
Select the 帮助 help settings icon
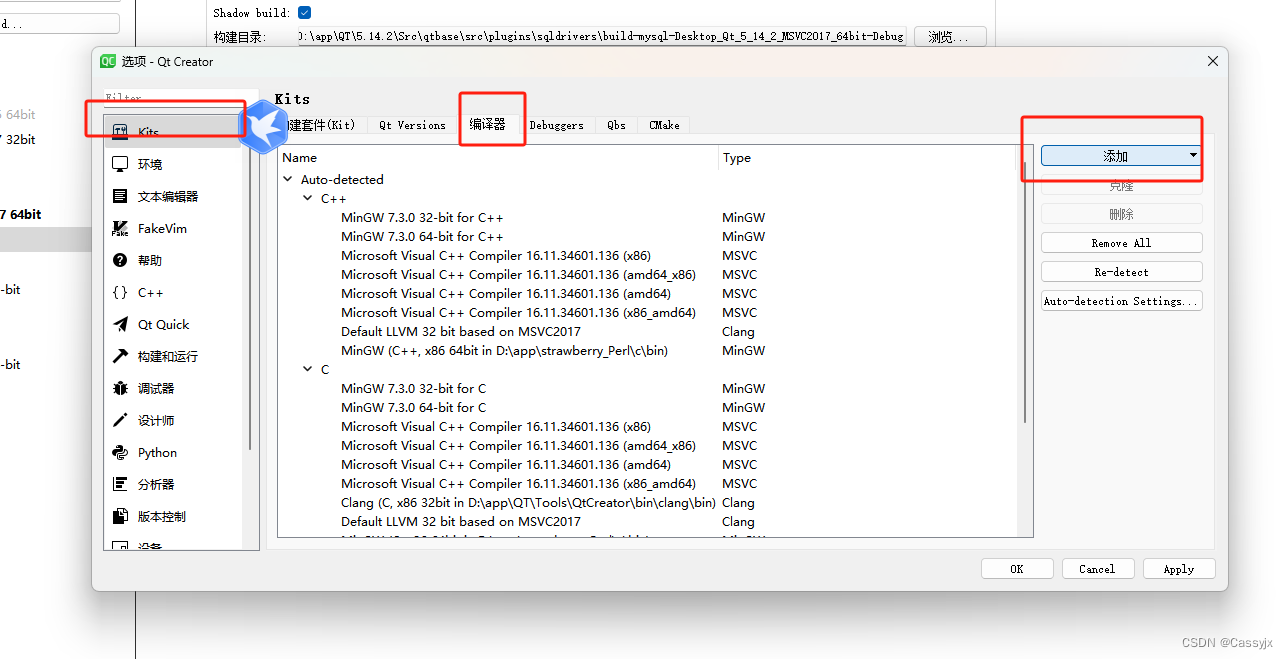121,259
